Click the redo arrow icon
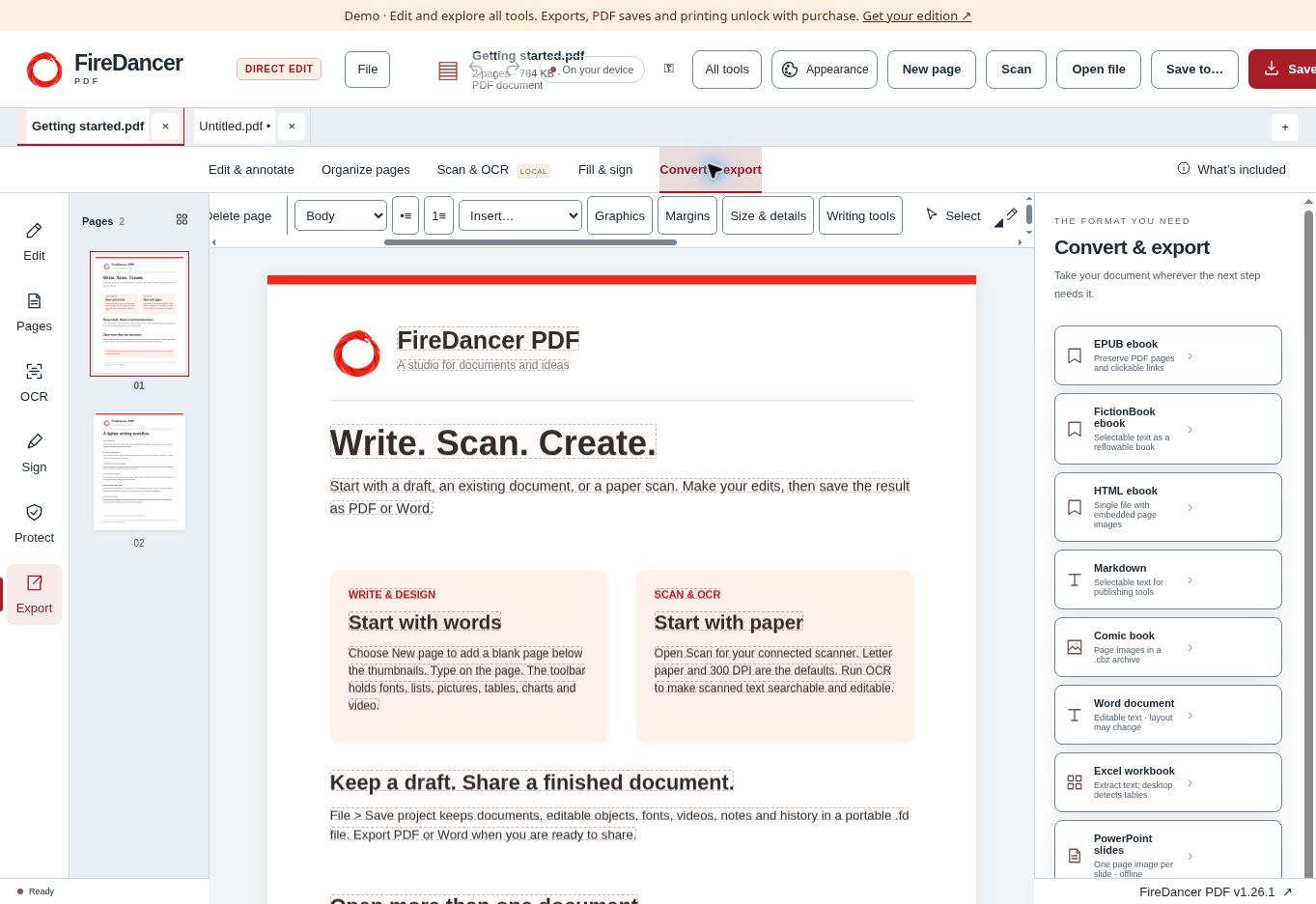This screenshot has width=1316, height=904. click(514, 68)
